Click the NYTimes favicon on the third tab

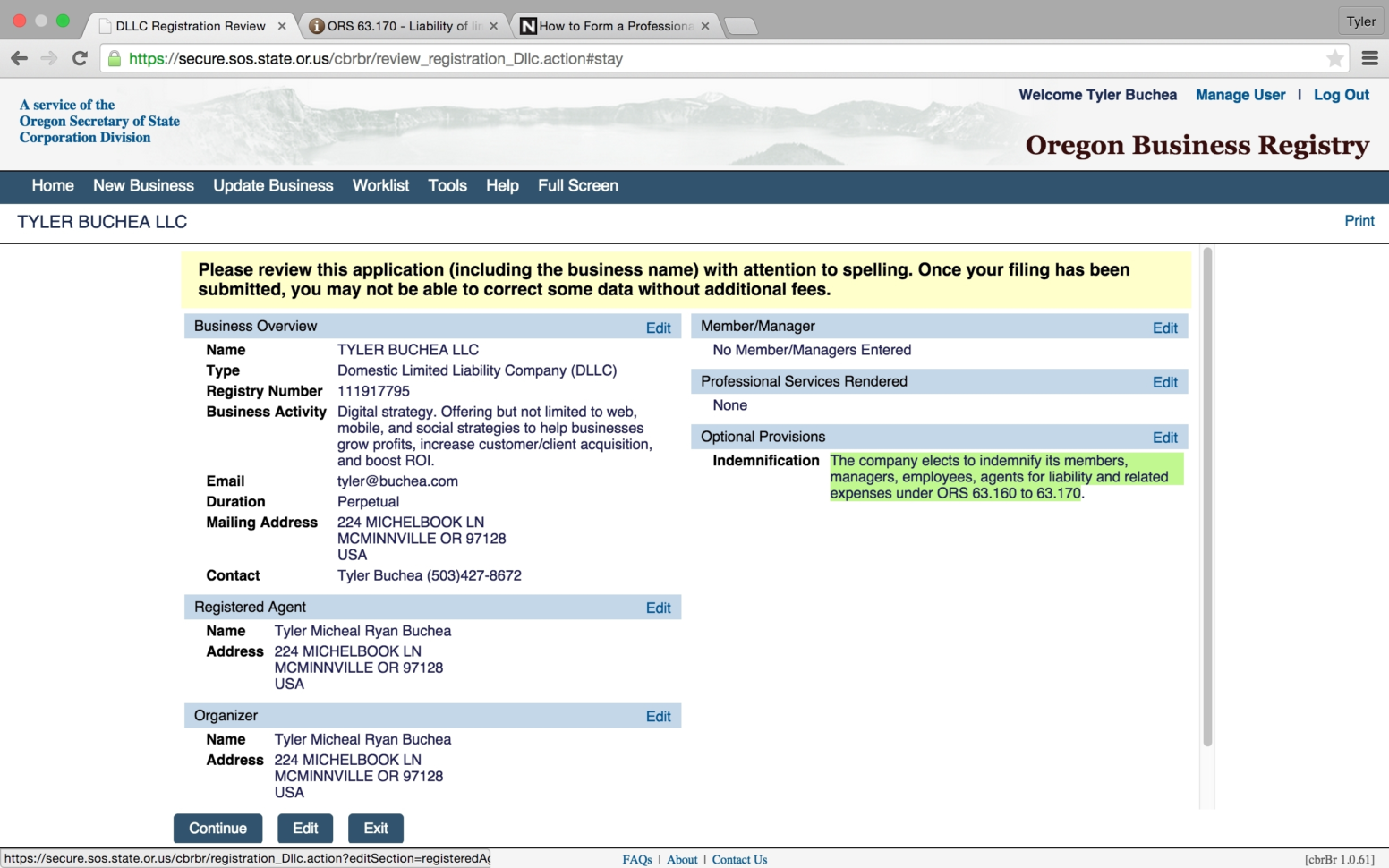click(526, 26)
